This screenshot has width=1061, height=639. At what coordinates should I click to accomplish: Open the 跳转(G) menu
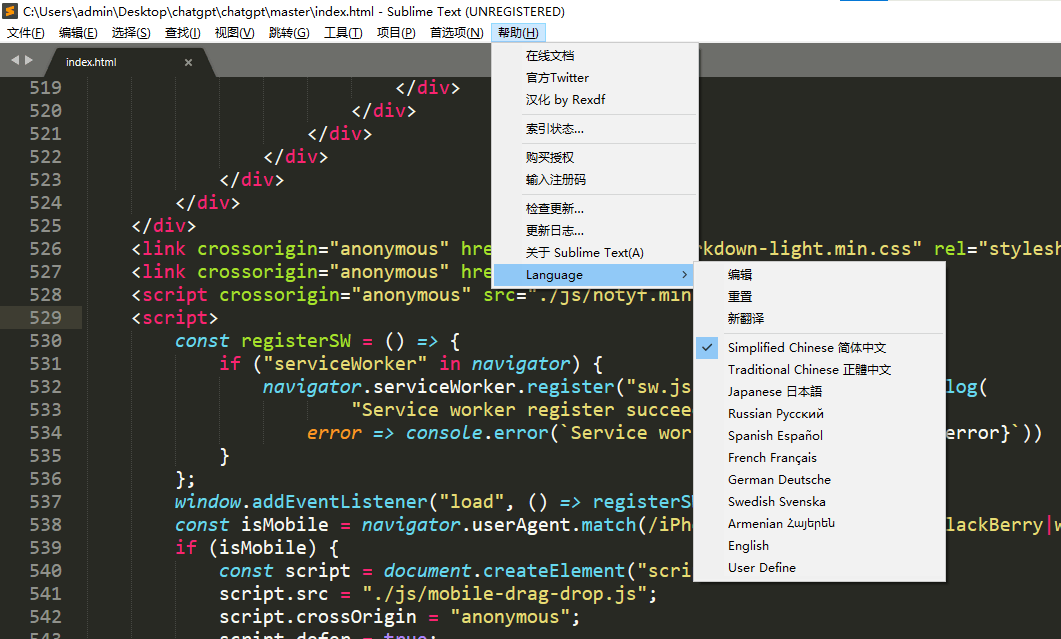(x=289, y=32)
